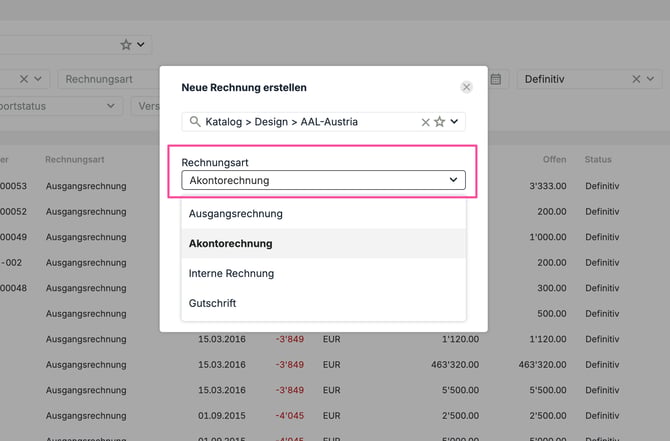
Task: Click the 1'000.00 open amount cell
Action: pos(548,237)
